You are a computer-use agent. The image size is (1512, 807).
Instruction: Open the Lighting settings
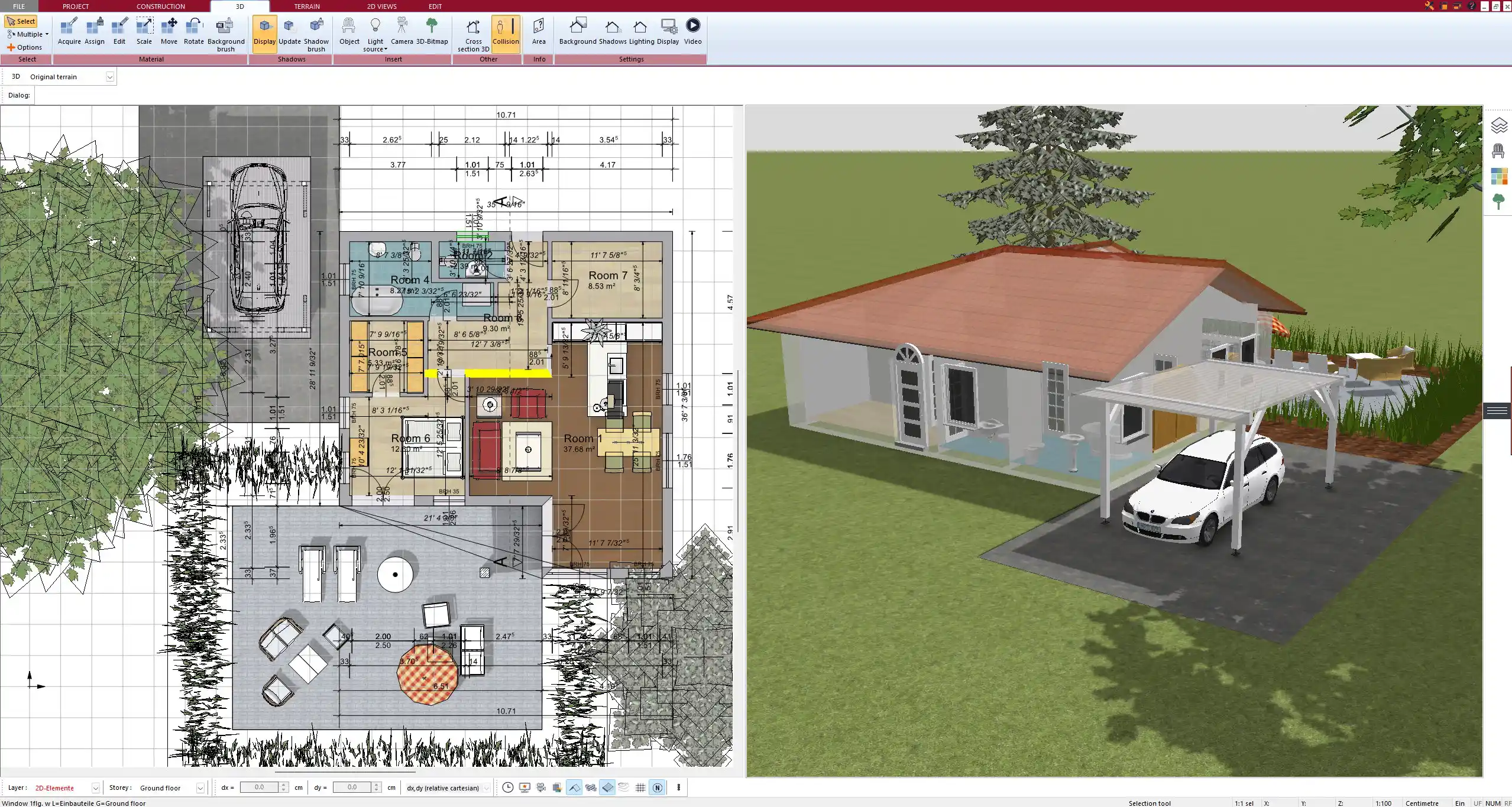[x=642, y=31]
